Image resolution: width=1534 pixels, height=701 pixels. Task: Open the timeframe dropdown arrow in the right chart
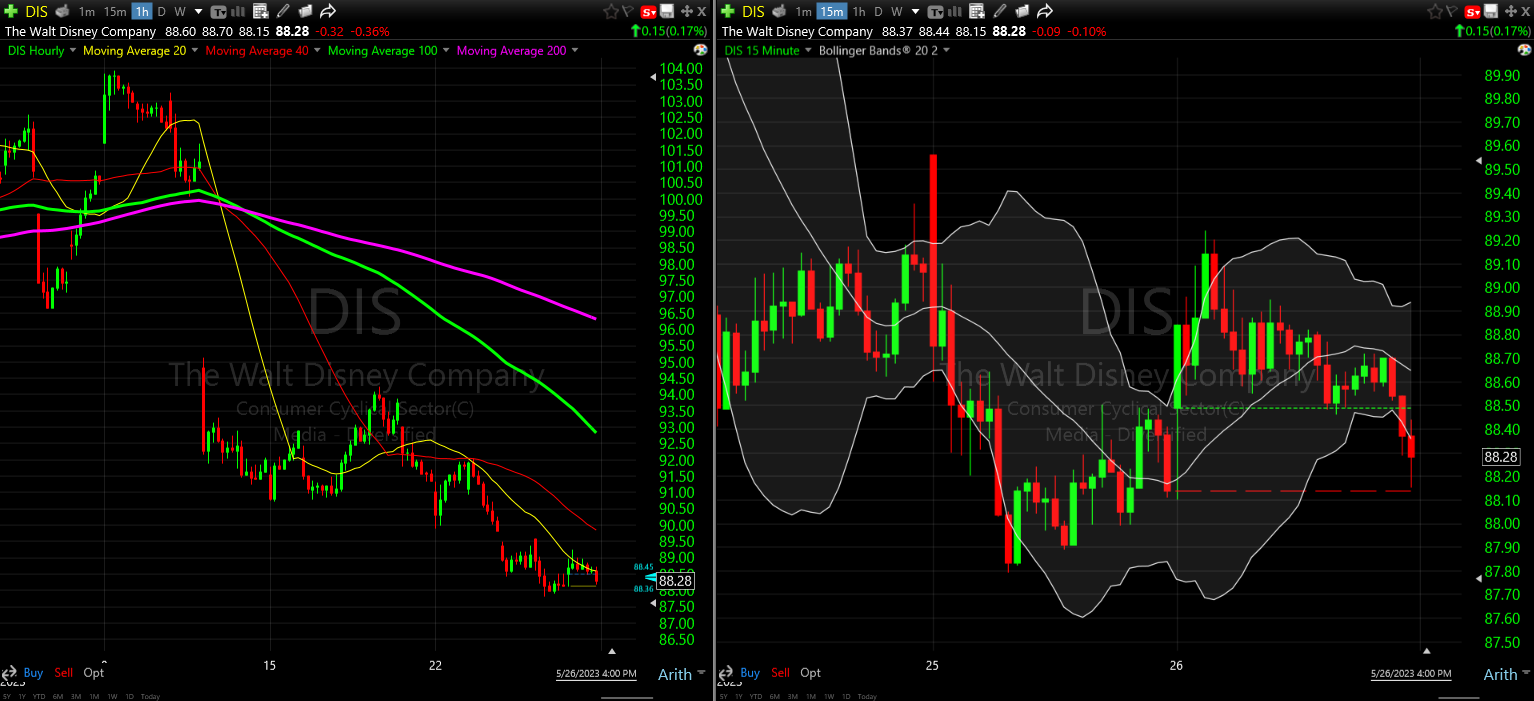point(915,12)
